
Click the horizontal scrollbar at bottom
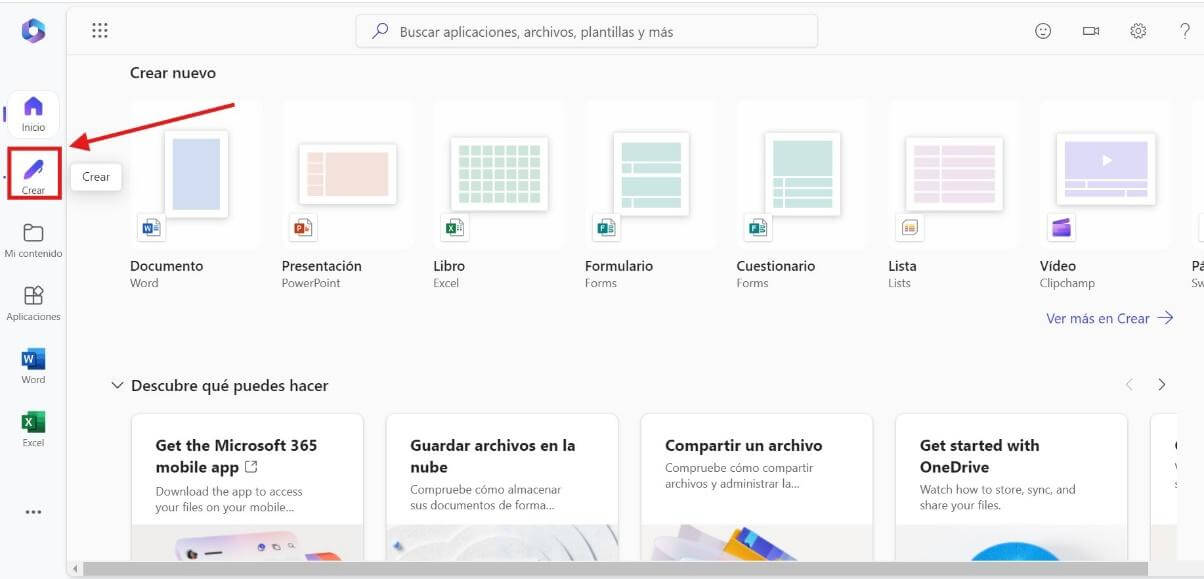pos(615,569)
